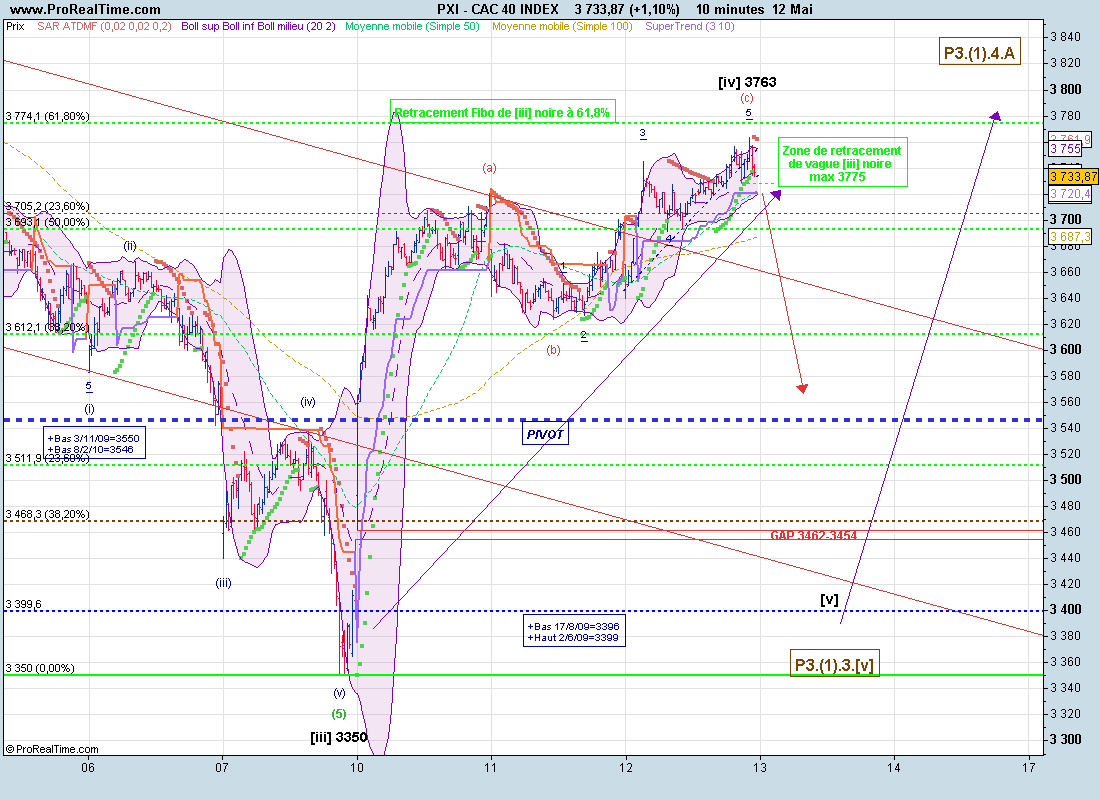
Task: Click the blue (ii) wave label
Action: click(x=130, y=246)
